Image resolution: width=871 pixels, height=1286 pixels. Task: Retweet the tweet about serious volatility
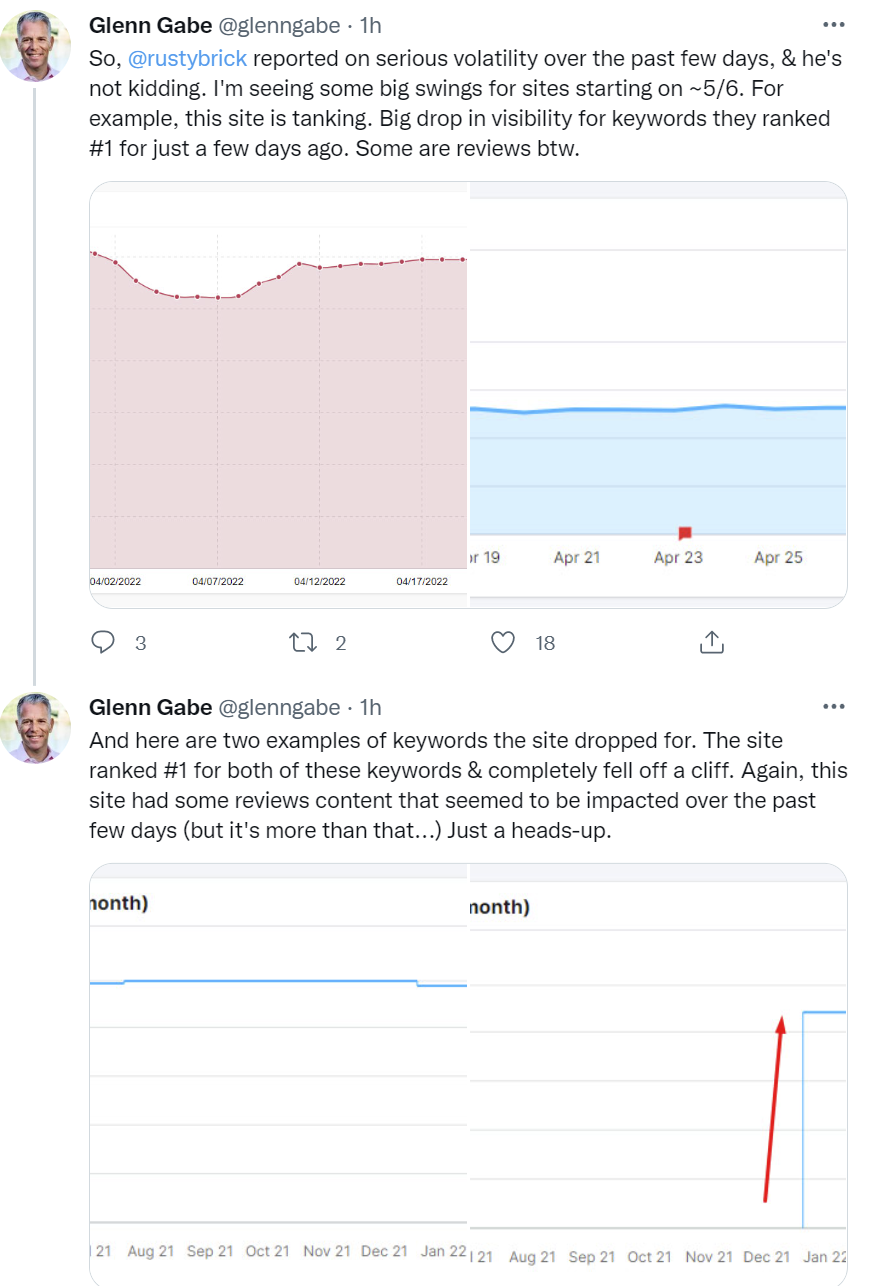[301, 642]
